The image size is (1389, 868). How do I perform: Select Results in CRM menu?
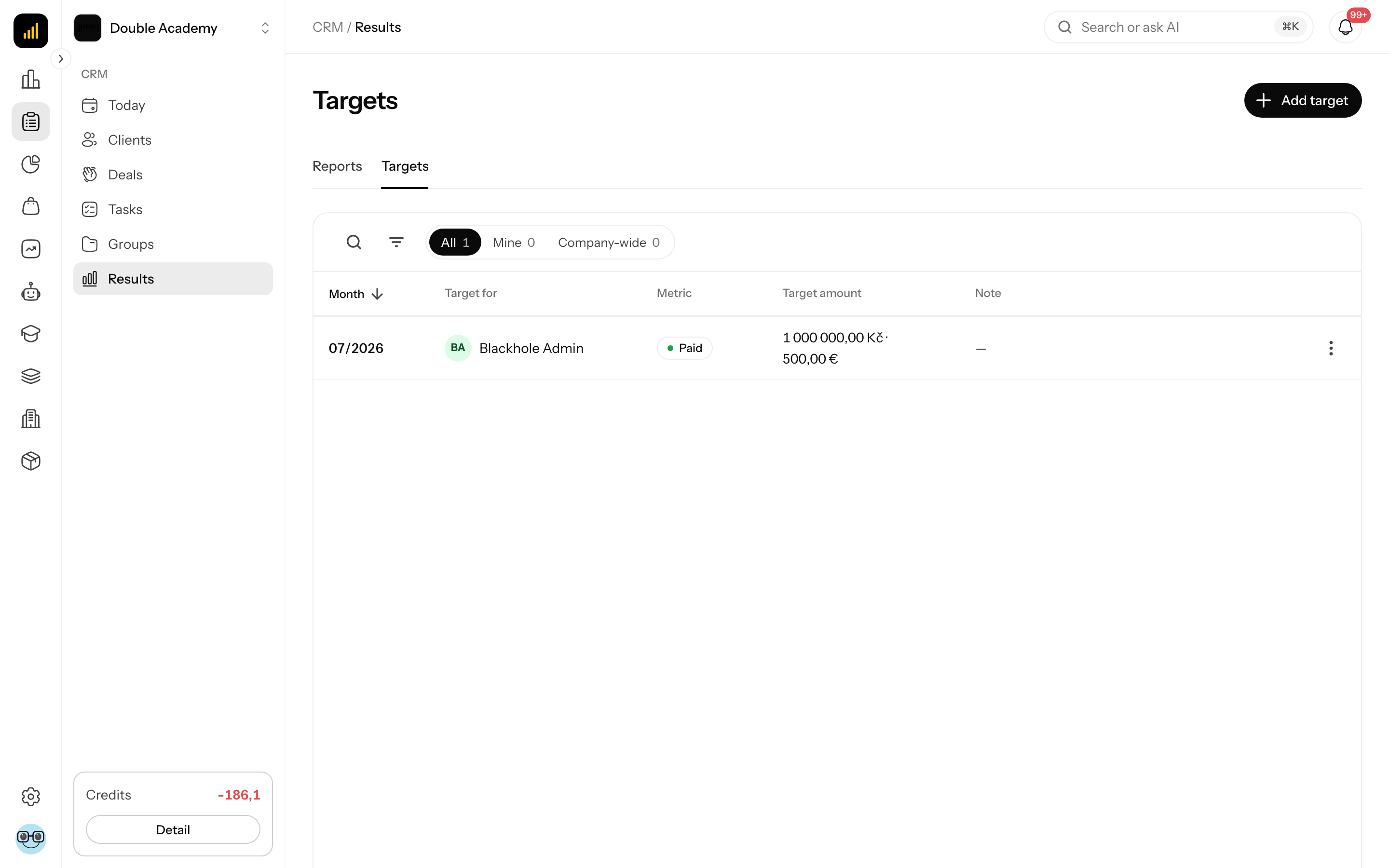[173, 279]
